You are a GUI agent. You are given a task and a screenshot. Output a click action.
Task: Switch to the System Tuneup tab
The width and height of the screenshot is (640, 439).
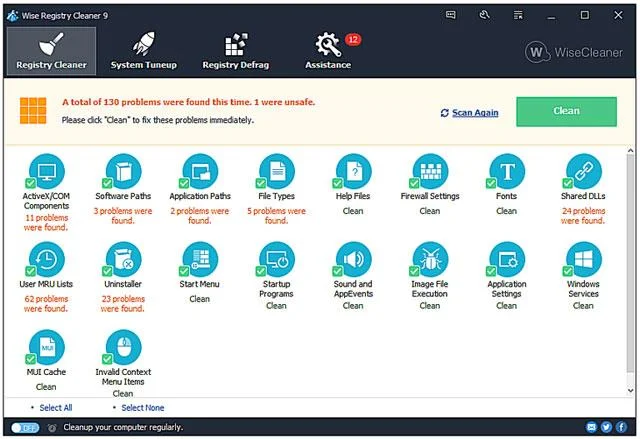point(144,51)
